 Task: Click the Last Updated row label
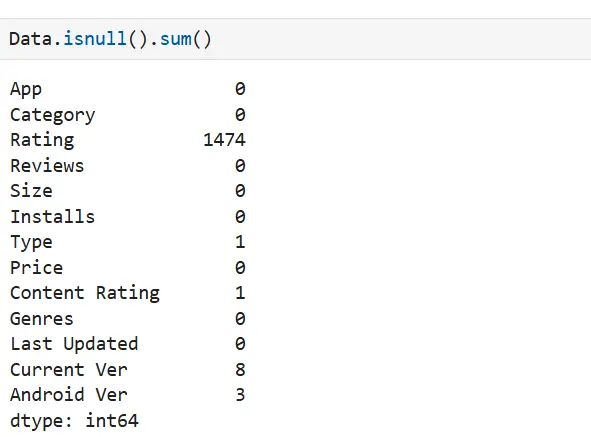pyautogui.click(x=74, y=344)
